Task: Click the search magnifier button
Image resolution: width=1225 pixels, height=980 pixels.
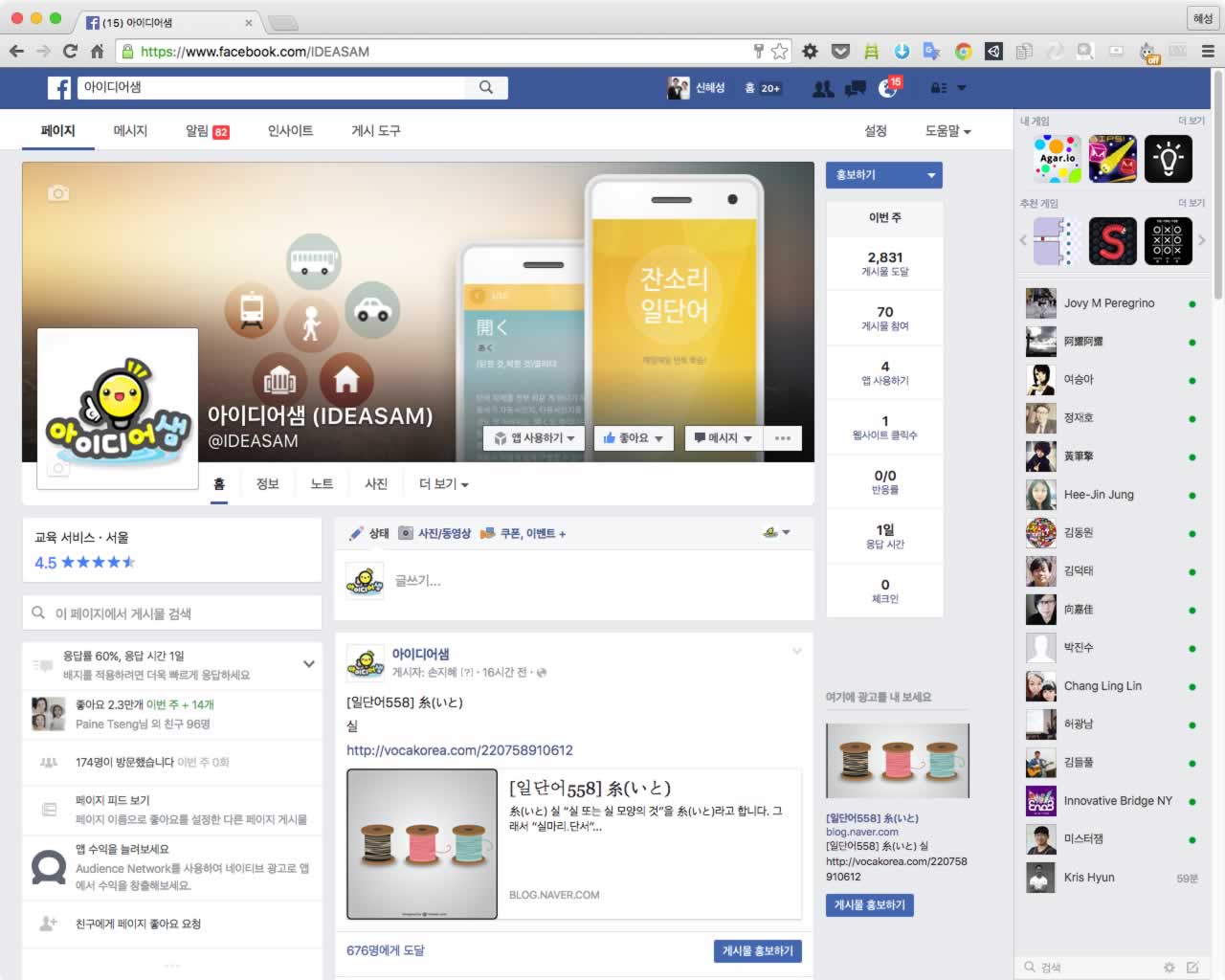Action: click(486, 87)
